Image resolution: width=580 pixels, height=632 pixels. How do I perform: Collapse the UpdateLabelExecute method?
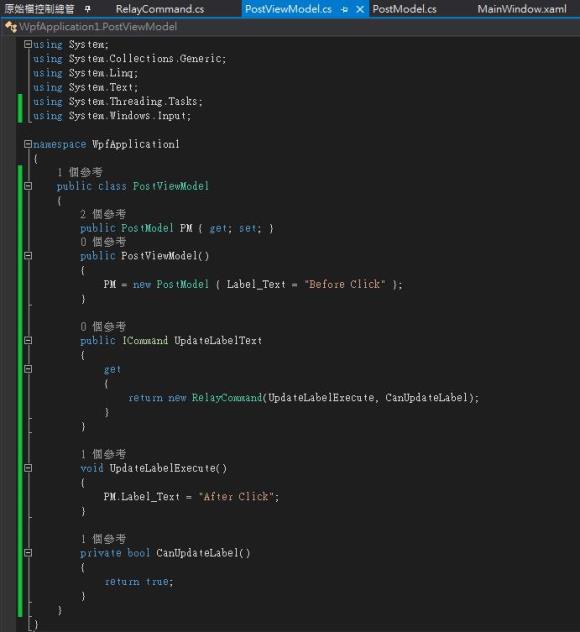coord(28,468)
